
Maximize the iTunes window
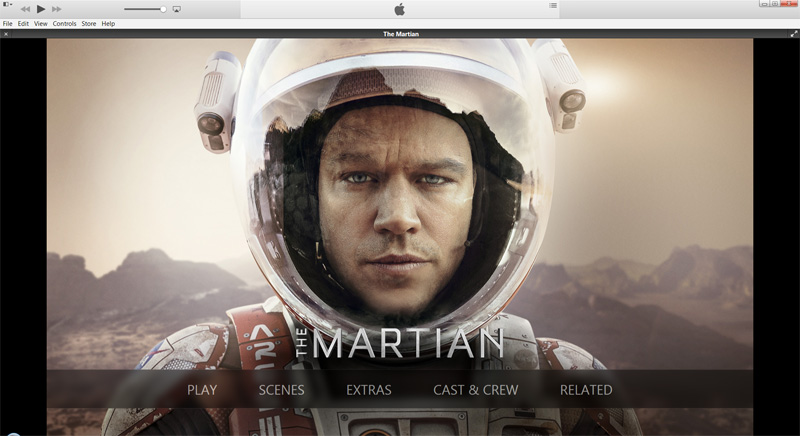click(774, 4)
